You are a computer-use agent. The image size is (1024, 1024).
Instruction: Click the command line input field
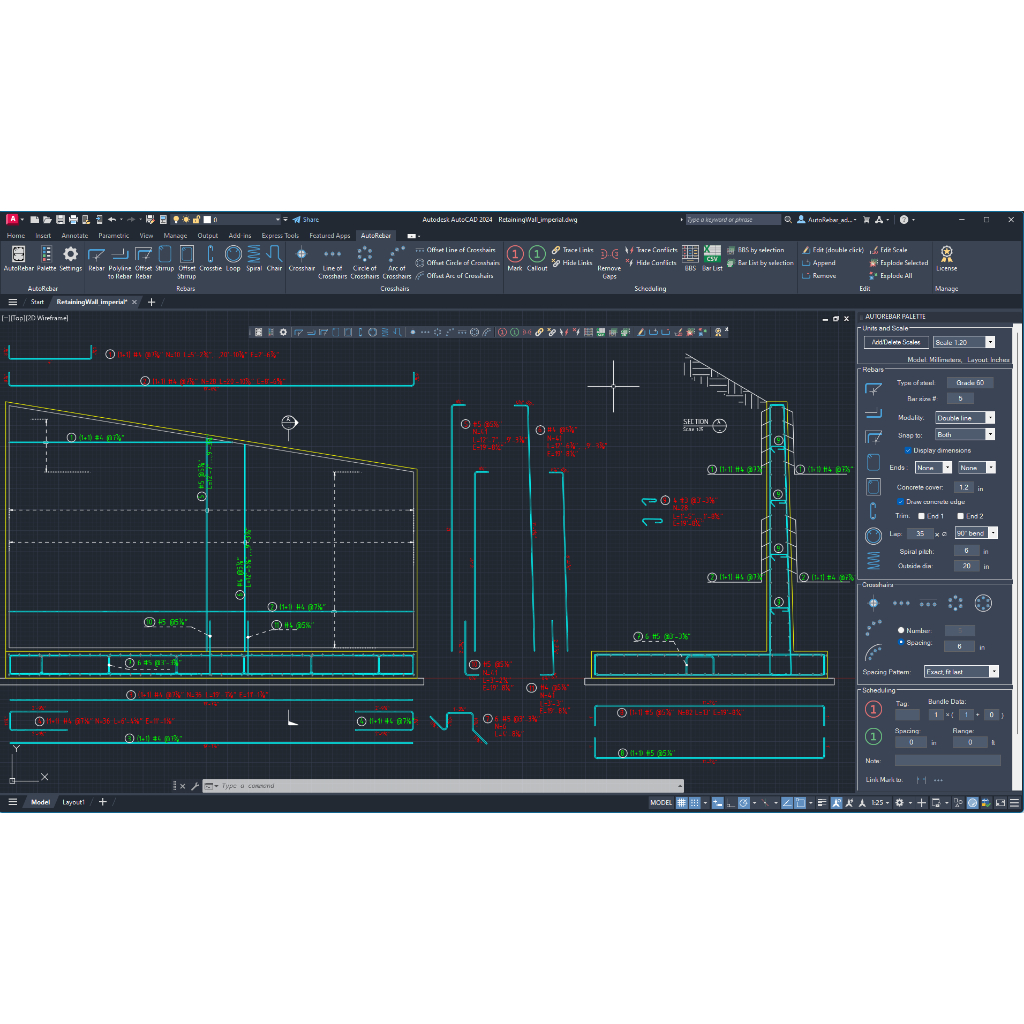coord(444,786)
